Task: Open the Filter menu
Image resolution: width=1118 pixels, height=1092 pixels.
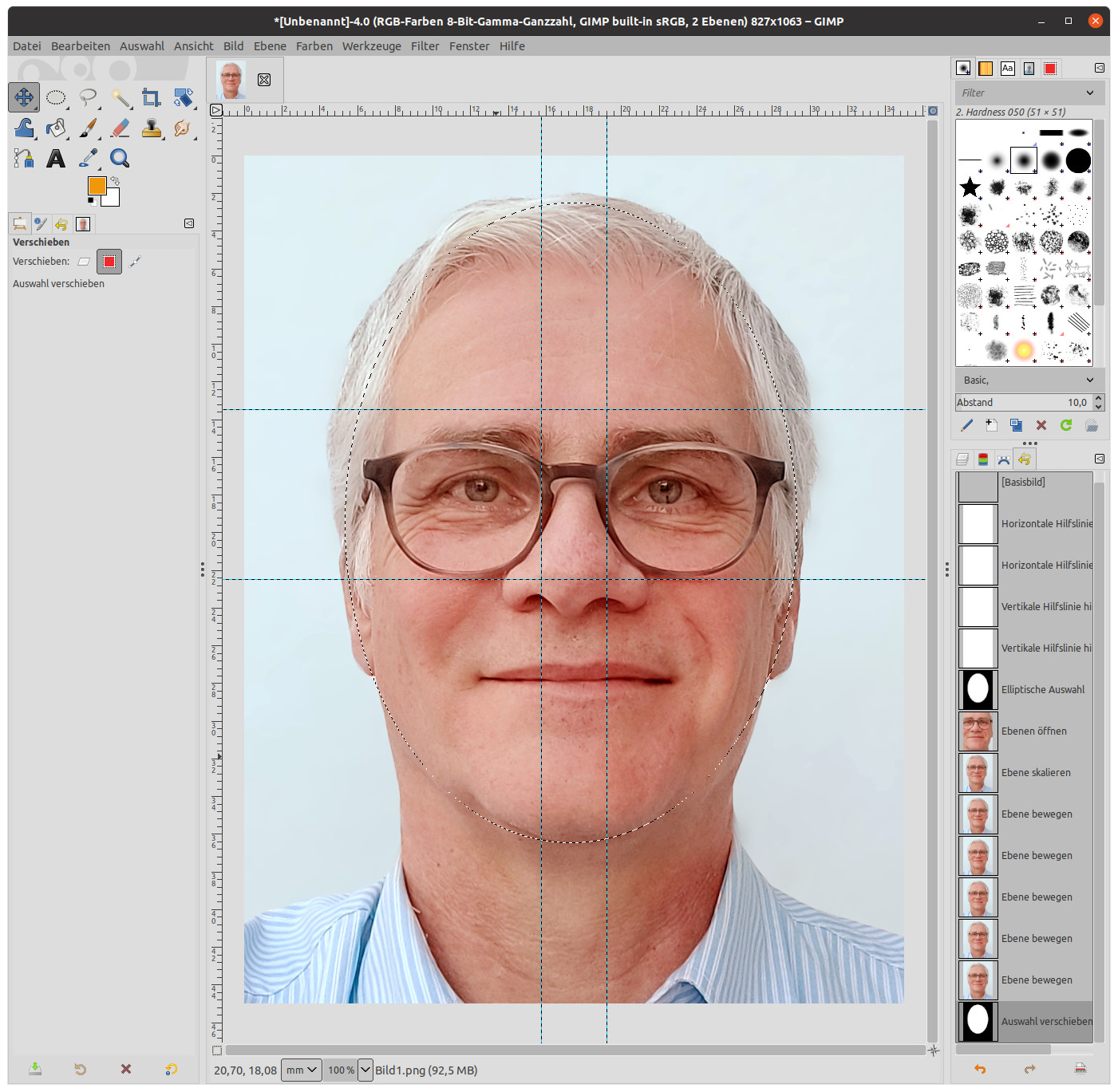Action: tap(425, 46)
